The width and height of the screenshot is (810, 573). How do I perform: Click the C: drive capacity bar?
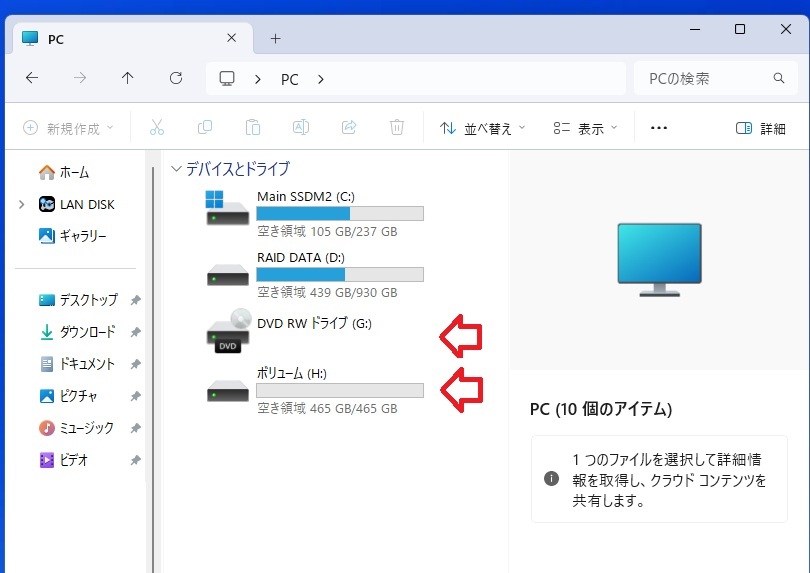click(x=340, y=213)
